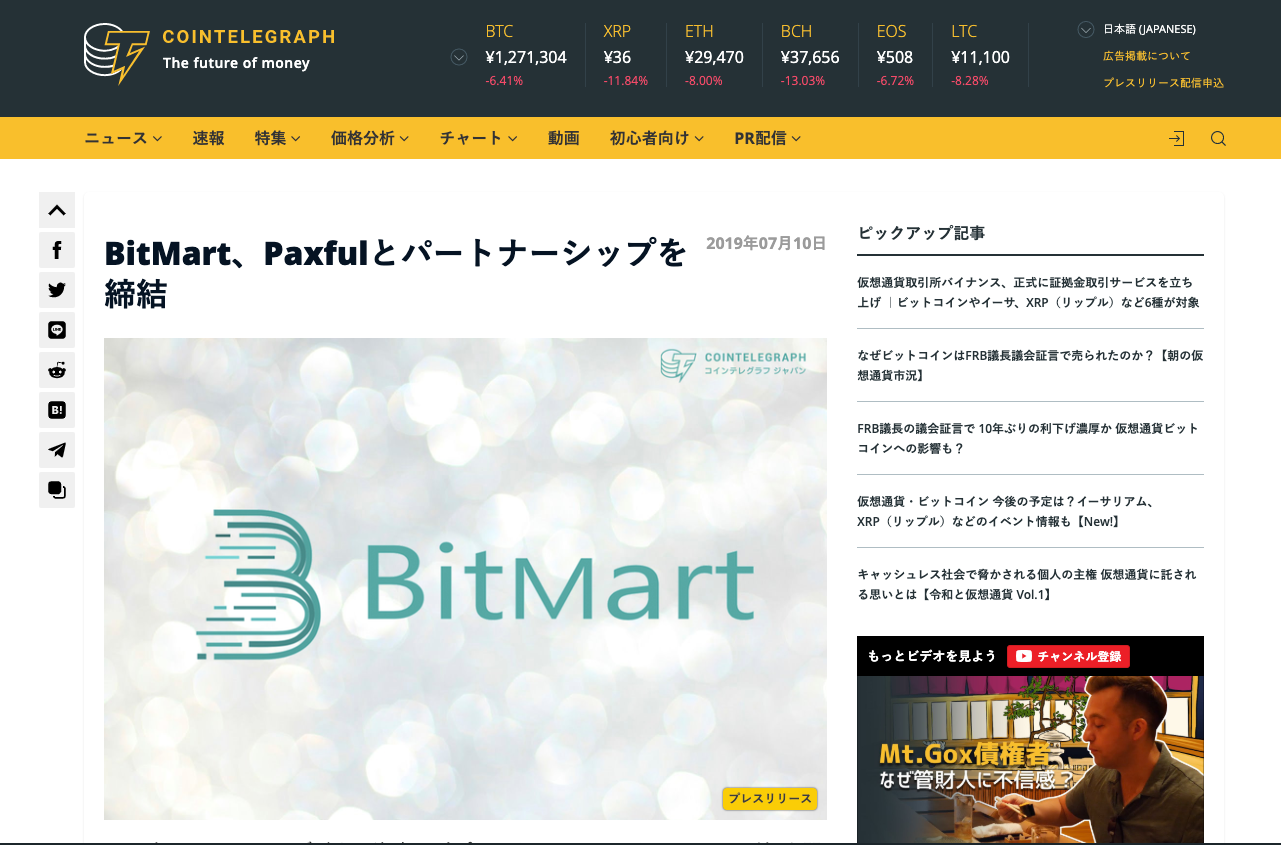Expand the ニュース menu
Viewport: 1281px width, 845px height.
pyautogui.click(x=123, y=138)
